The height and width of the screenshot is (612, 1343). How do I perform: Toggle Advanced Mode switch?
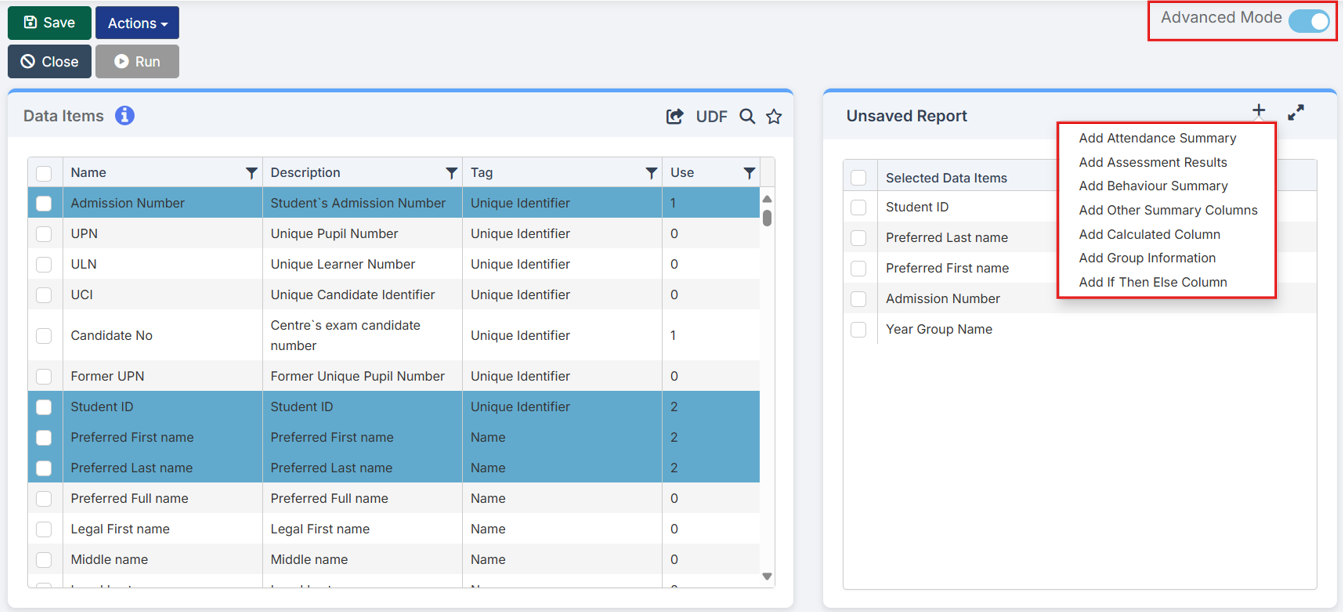pos(1308,20)
